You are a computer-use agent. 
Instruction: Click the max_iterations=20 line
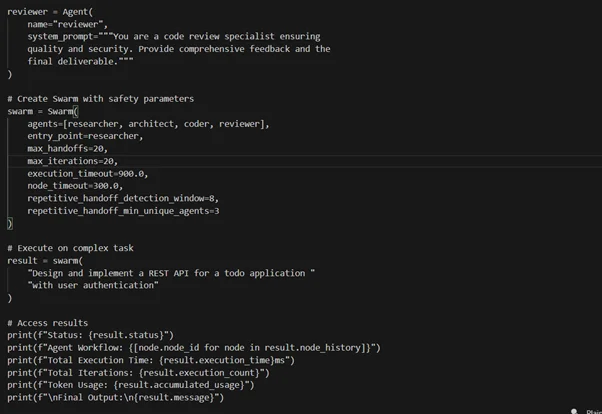[x=72, y=161]
